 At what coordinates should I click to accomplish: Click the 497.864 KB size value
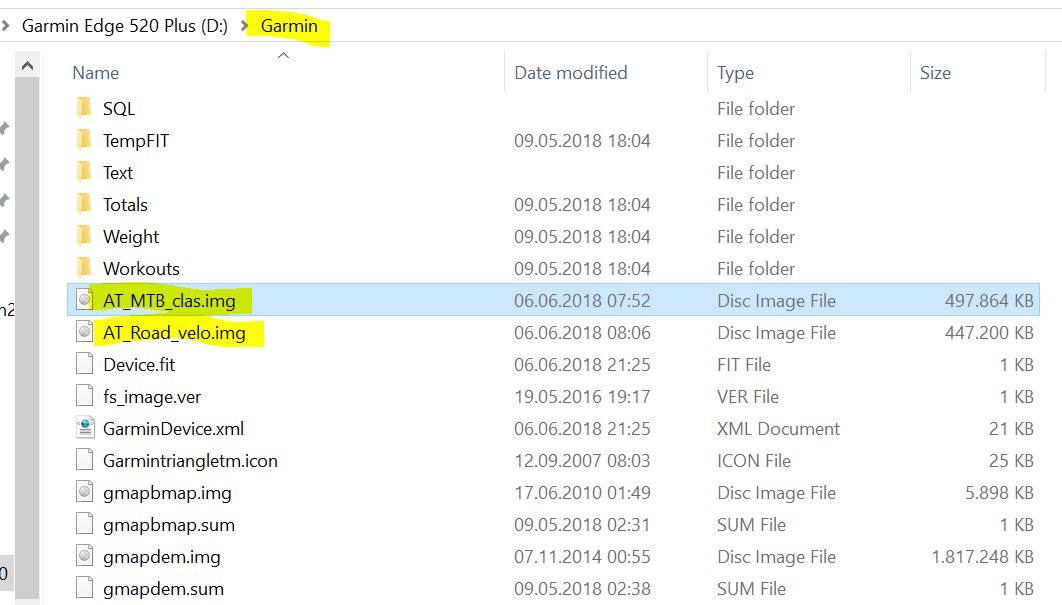coord(989,300)
